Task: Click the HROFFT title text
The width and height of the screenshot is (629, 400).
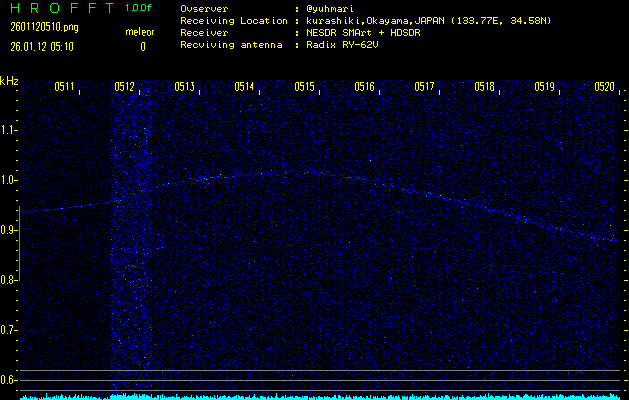Action: 58,8
